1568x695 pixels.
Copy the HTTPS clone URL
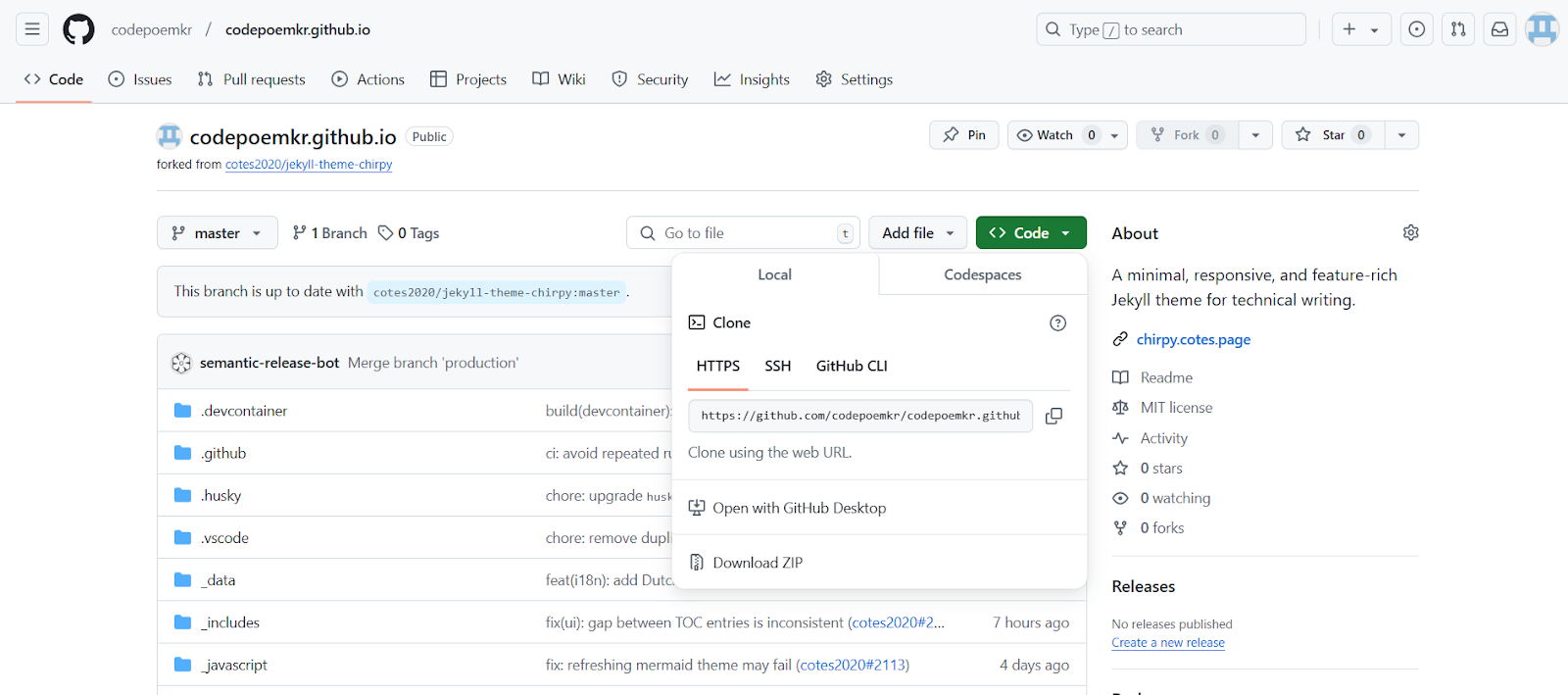coord(1053,416)
